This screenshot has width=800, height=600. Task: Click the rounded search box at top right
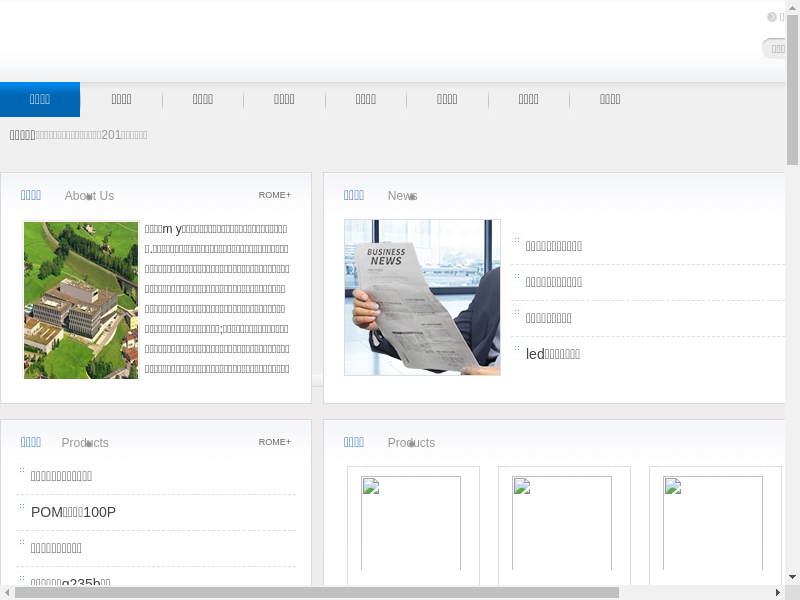776,49
